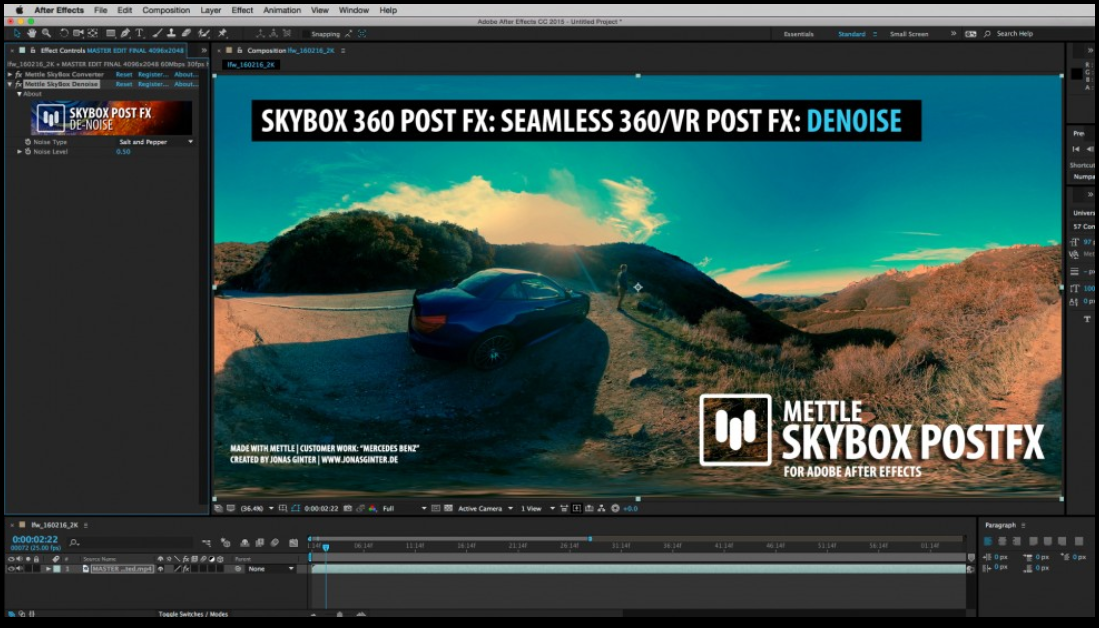Toggle the Noise Level stopwatch

[x=28, y=151]
